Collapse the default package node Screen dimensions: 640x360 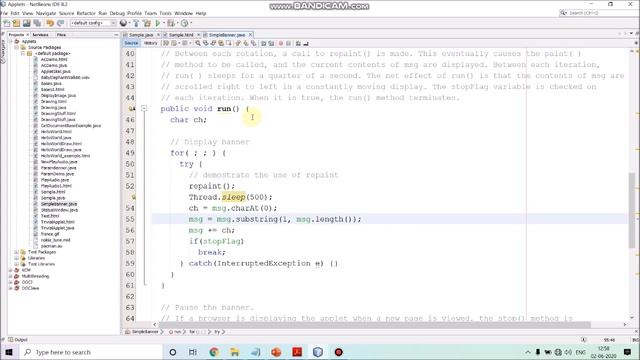click(x=23, y=53)
